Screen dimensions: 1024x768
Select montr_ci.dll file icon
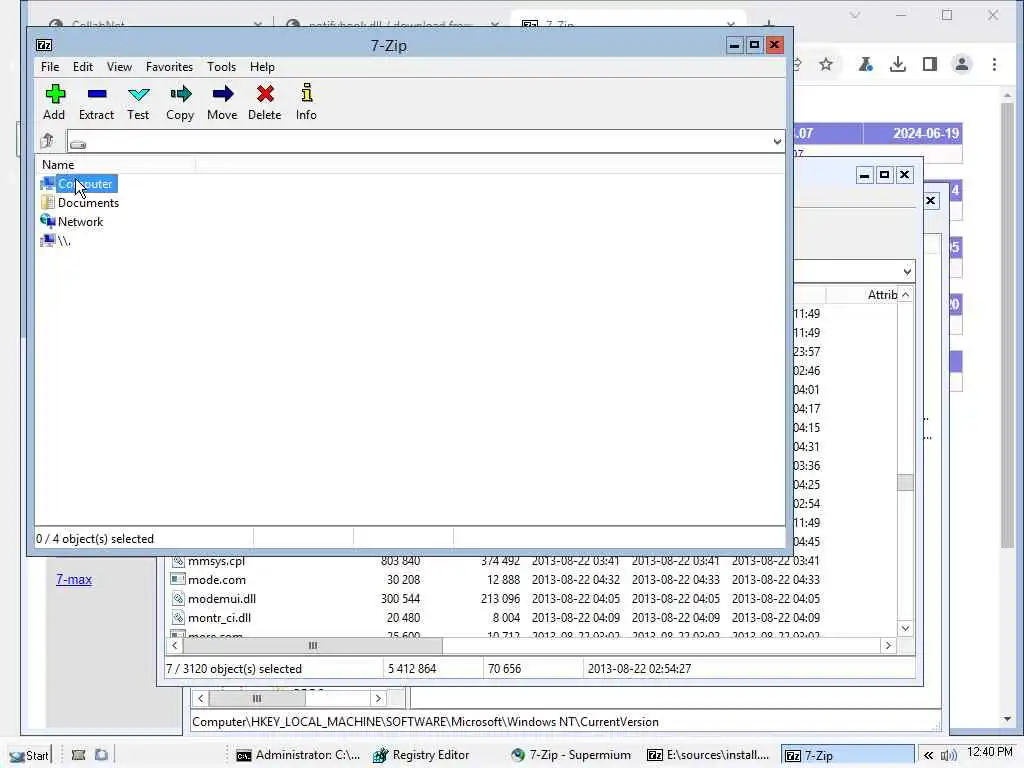click(178, 617)
